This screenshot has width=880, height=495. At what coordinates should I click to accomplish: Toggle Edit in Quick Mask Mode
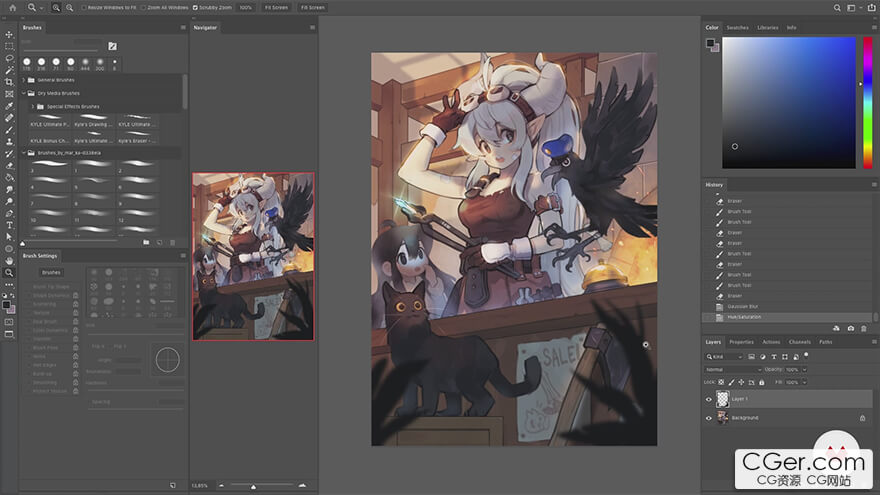(9, 322)
